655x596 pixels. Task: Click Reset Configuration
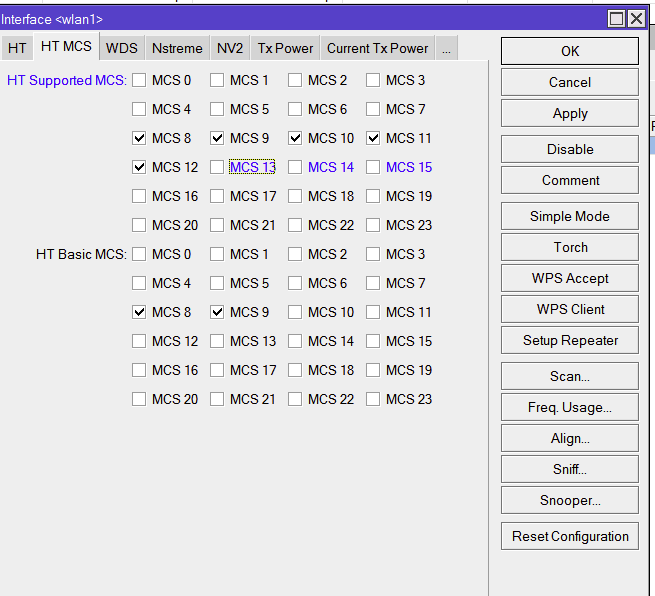tap(569, 536)
